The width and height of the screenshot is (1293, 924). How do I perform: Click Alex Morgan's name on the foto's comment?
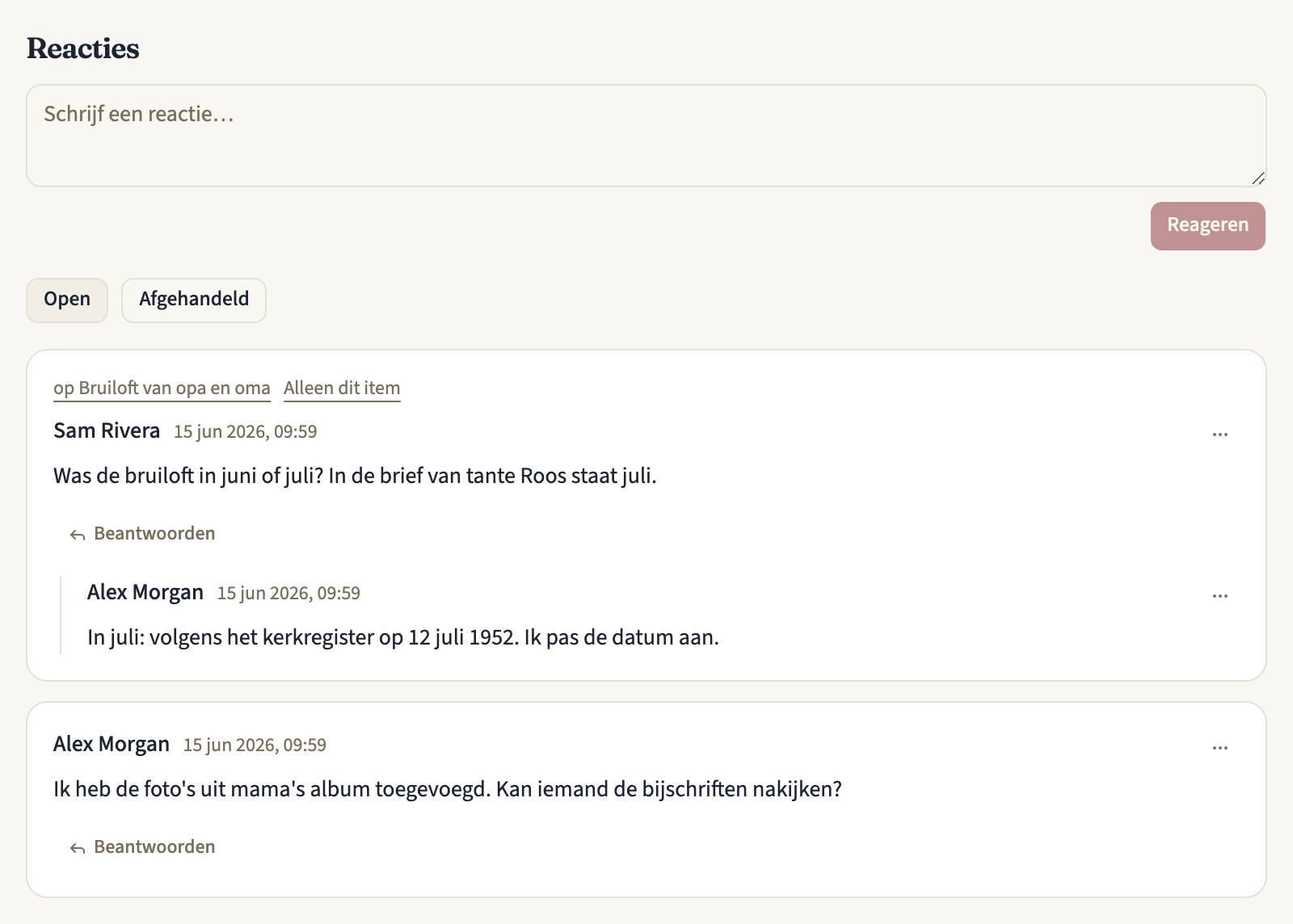(112, 744)
